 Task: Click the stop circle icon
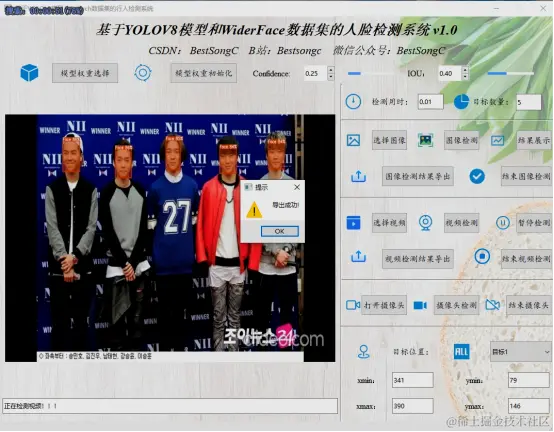(482, 256)
